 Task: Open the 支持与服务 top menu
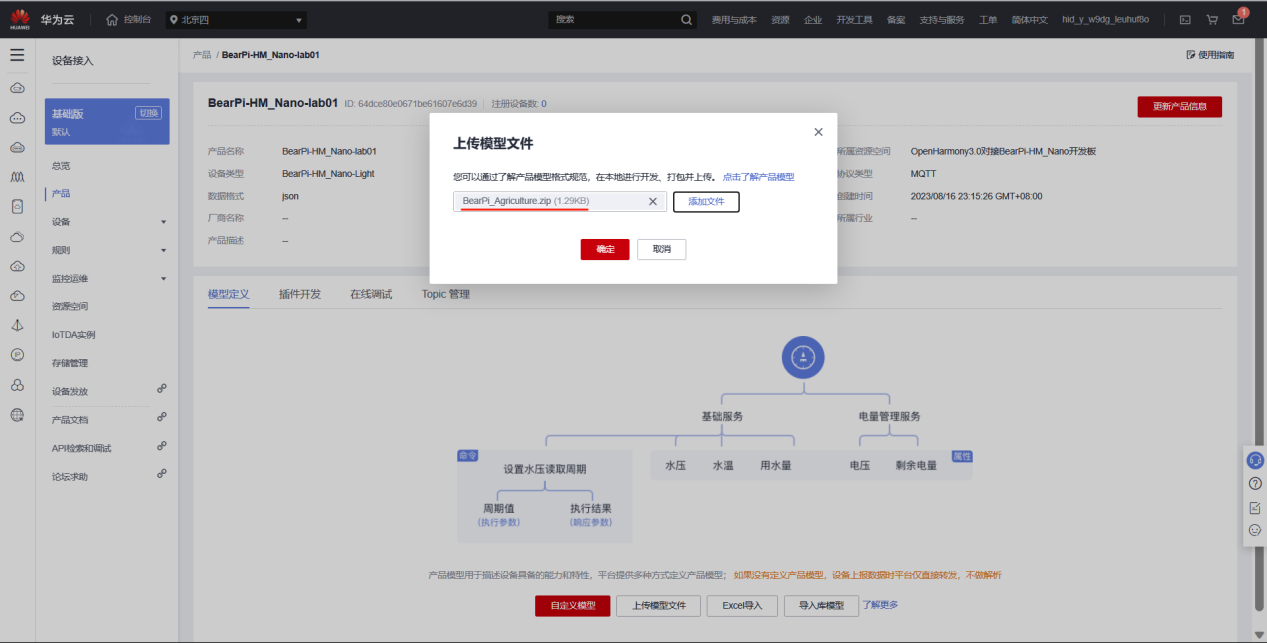942,19
